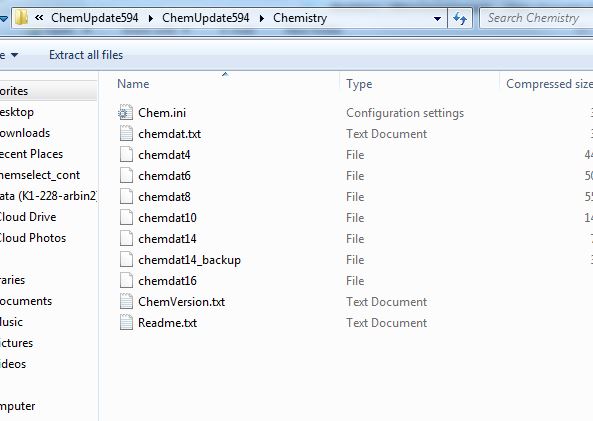Select the chemdat.txt file name
Image resolution: width=593 pixels, height=421 pixels.
point(169,134)
